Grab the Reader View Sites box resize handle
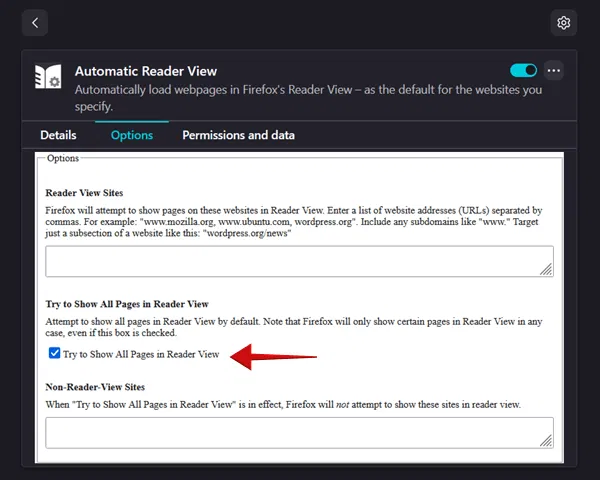 546,269
